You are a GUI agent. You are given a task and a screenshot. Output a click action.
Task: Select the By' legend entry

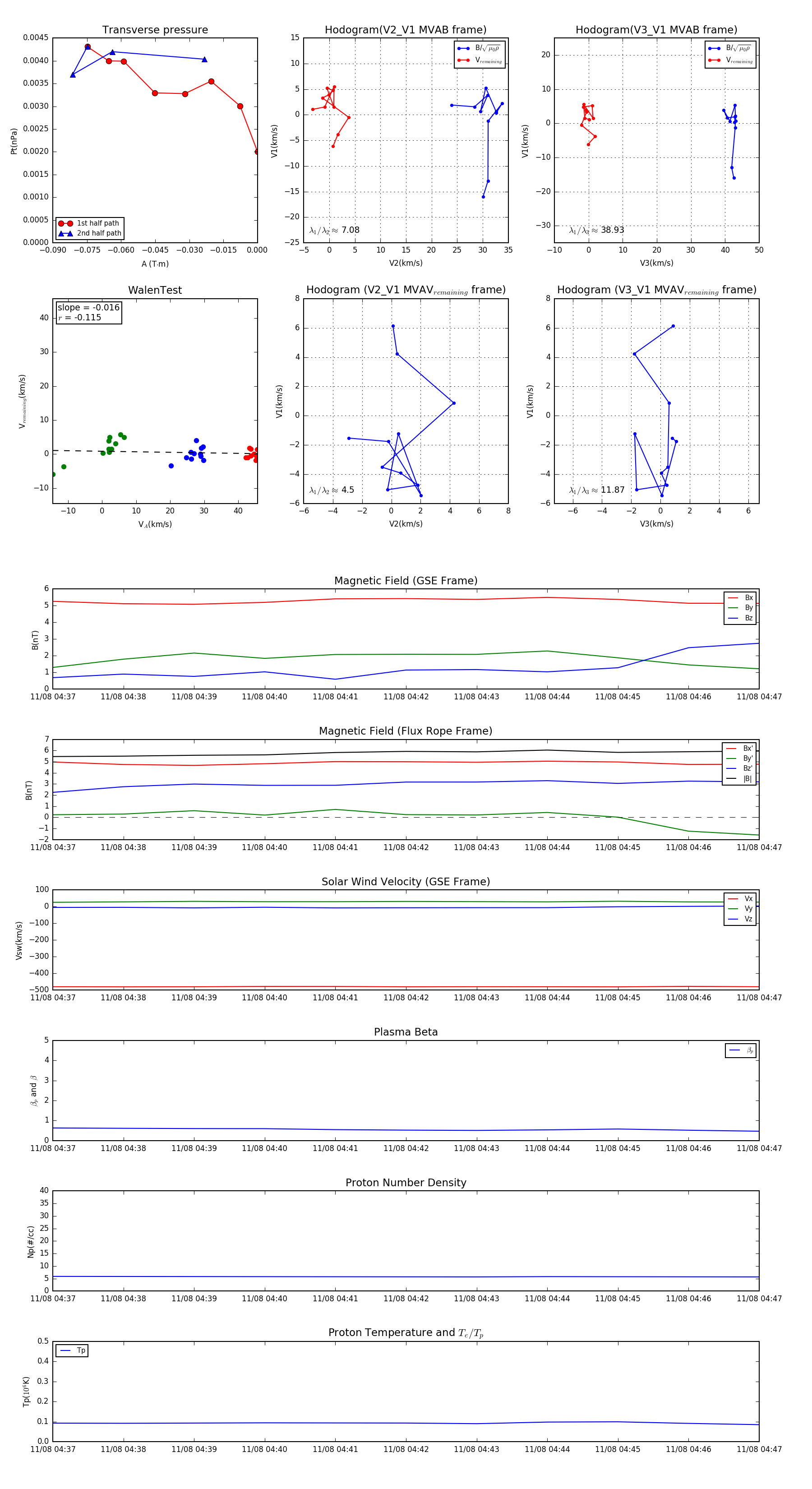tap(739, 758)
